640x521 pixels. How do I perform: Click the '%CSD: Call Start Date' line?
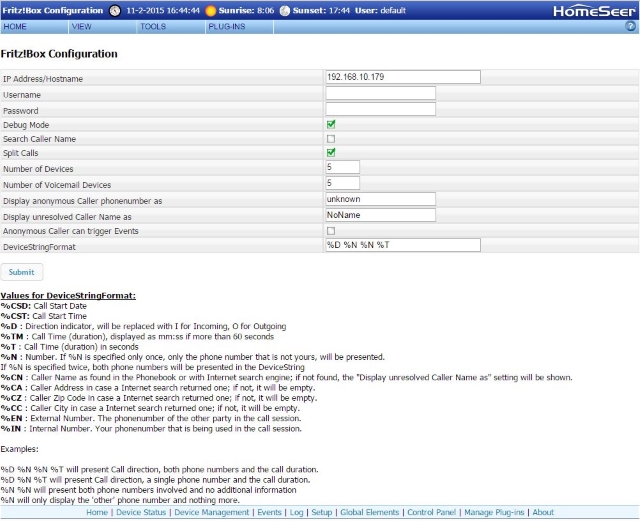tap(44, 306)
